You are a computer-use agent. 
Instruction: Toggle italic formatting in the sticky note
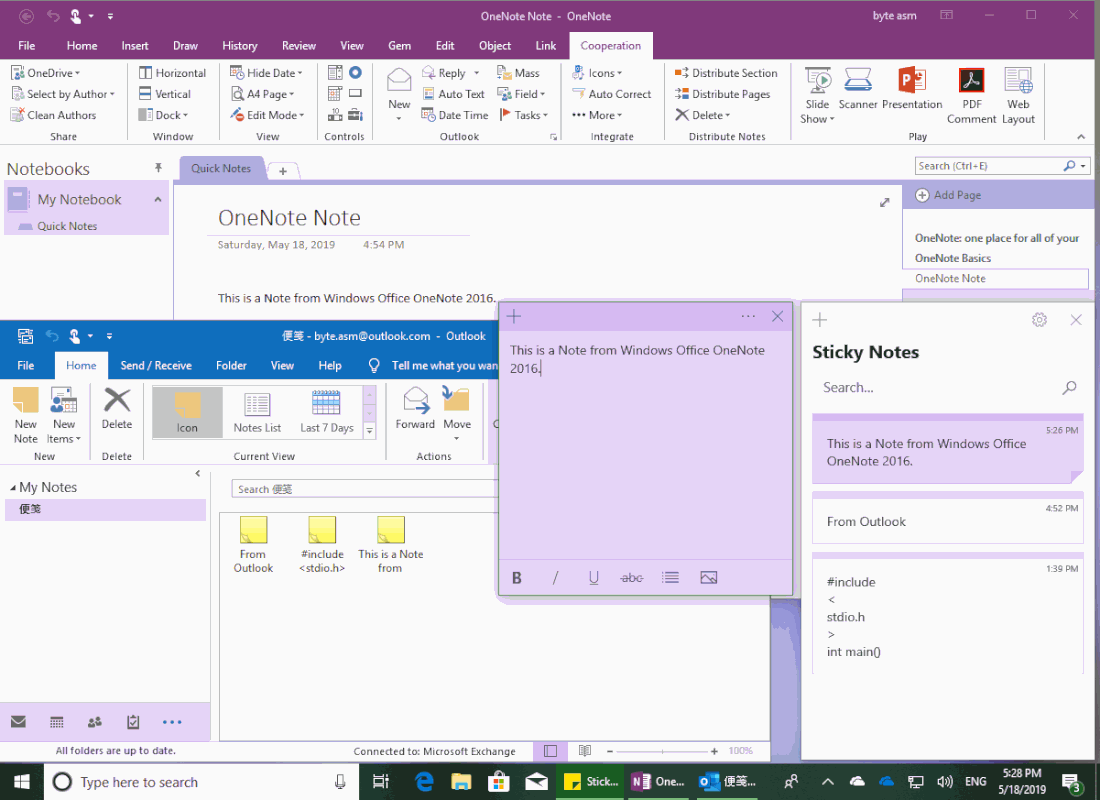pos(555,577)
